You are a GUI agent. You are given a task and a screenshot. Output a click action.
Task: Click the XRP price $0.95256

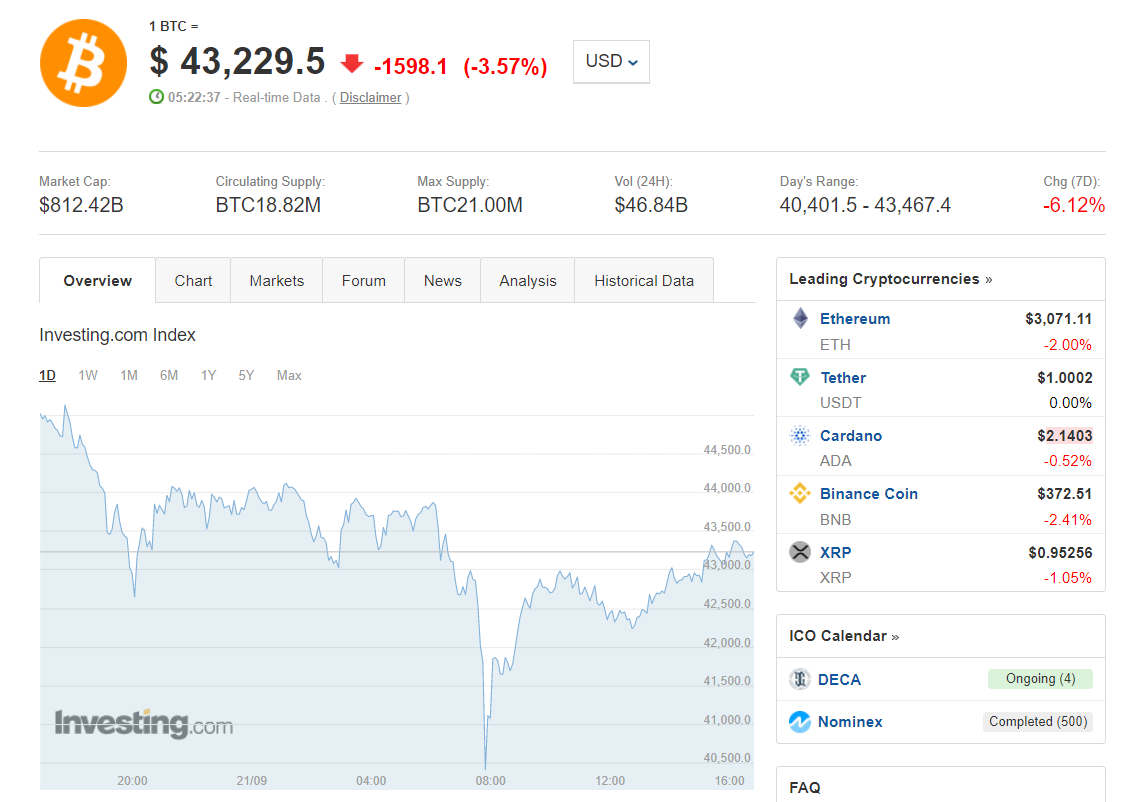click(1060, 552)
